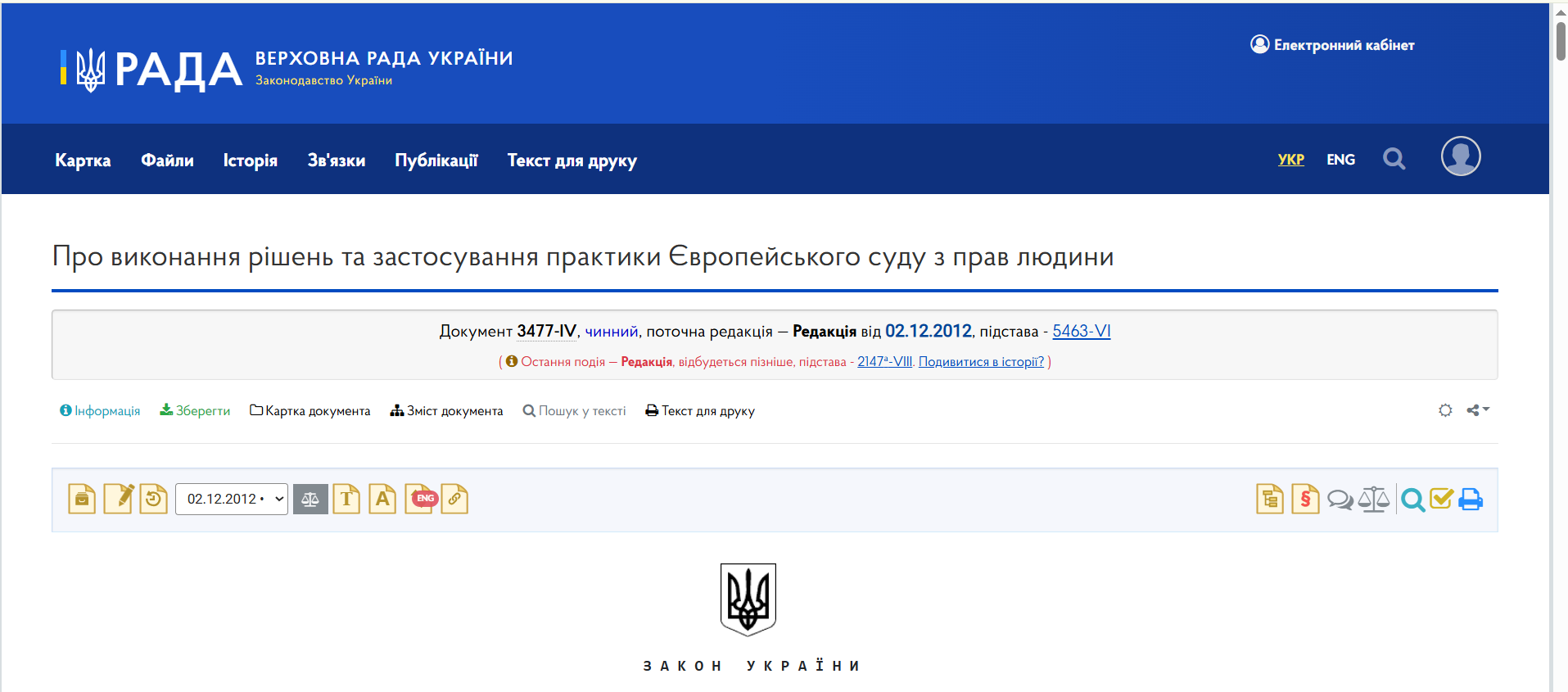Click Зберегти to download document
The width and height of the screenshot is (1568, 692).
point(195,410)
